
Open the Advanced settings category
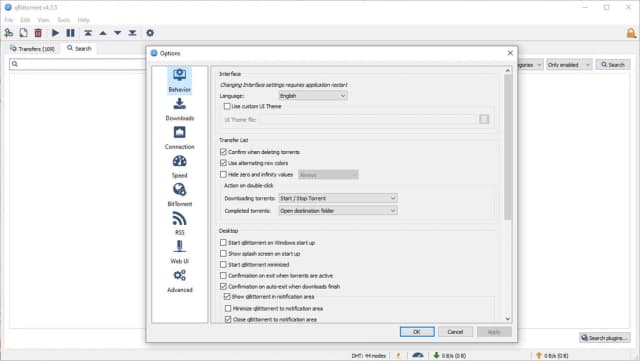click(180, 281)
